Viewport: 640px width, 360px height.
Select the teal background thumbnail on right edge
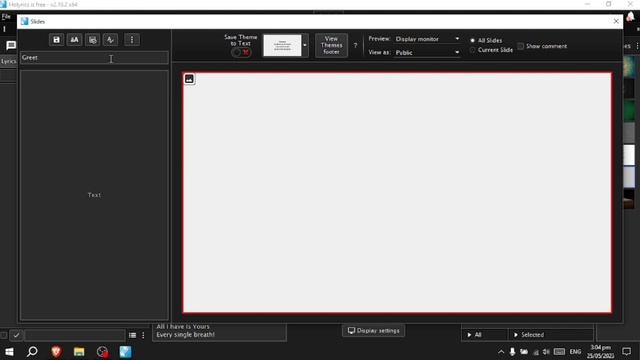pyautogui.click(x=629, y=66)
